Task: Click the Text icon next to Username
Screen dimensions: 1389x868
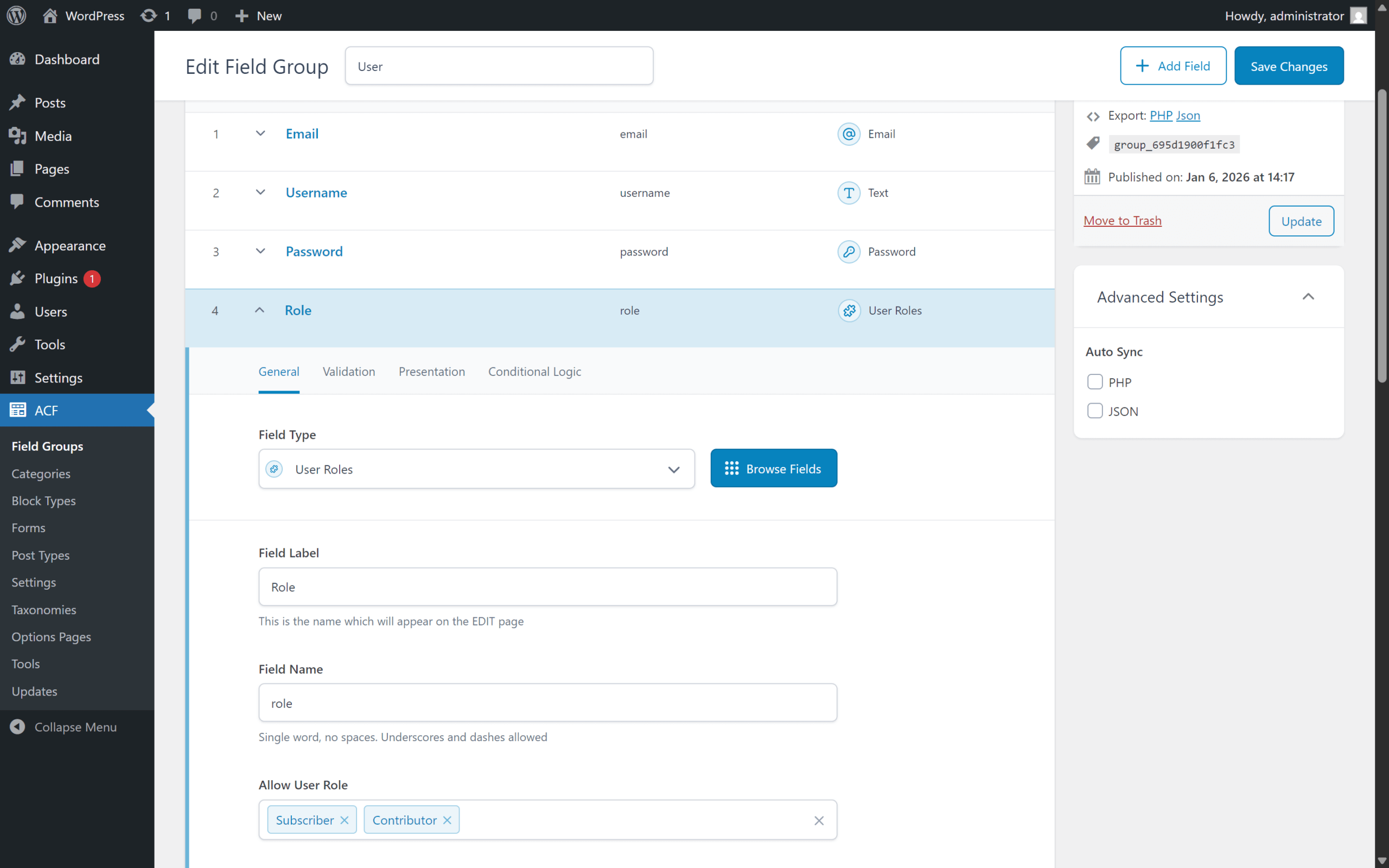Action: 849,193
